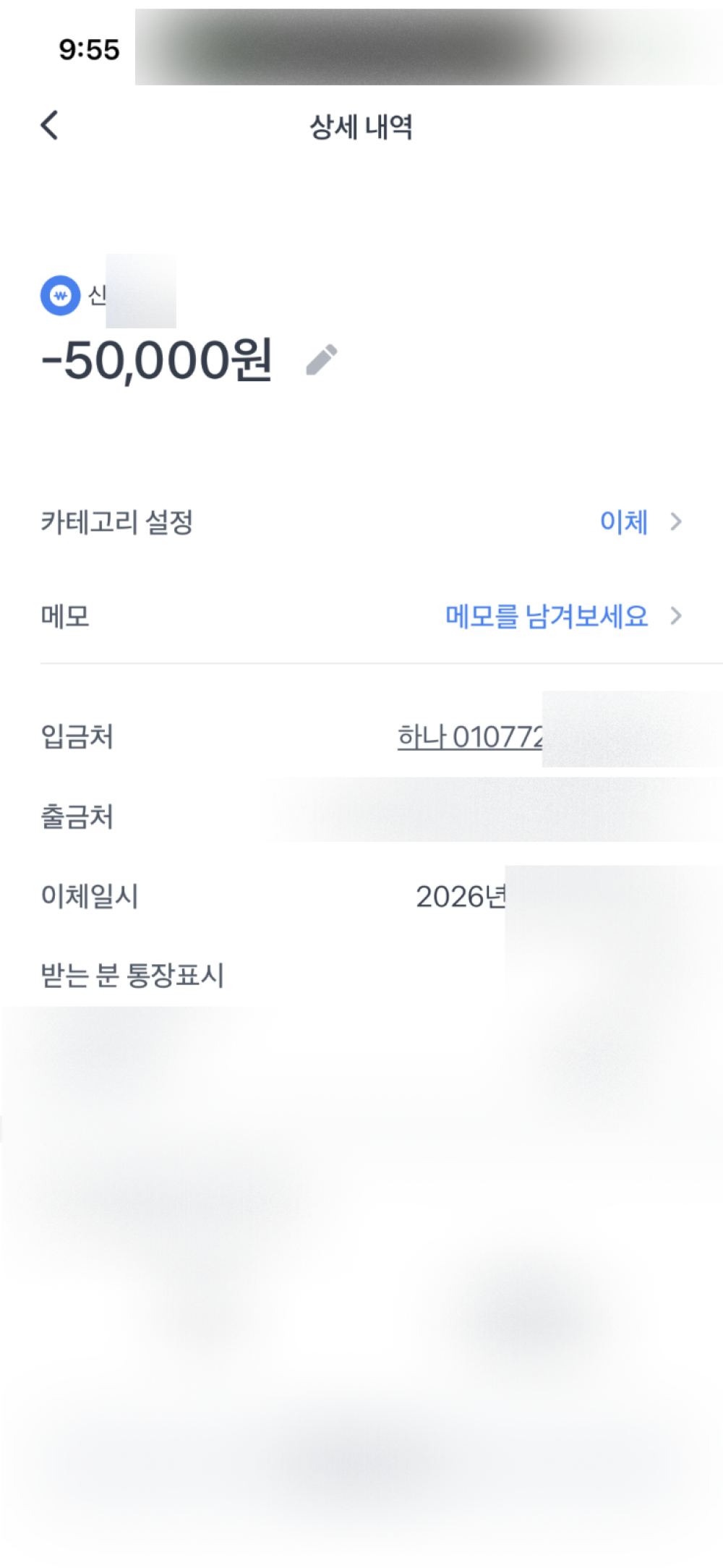
Task: Tap the back arrow icon
Action: 49,126
